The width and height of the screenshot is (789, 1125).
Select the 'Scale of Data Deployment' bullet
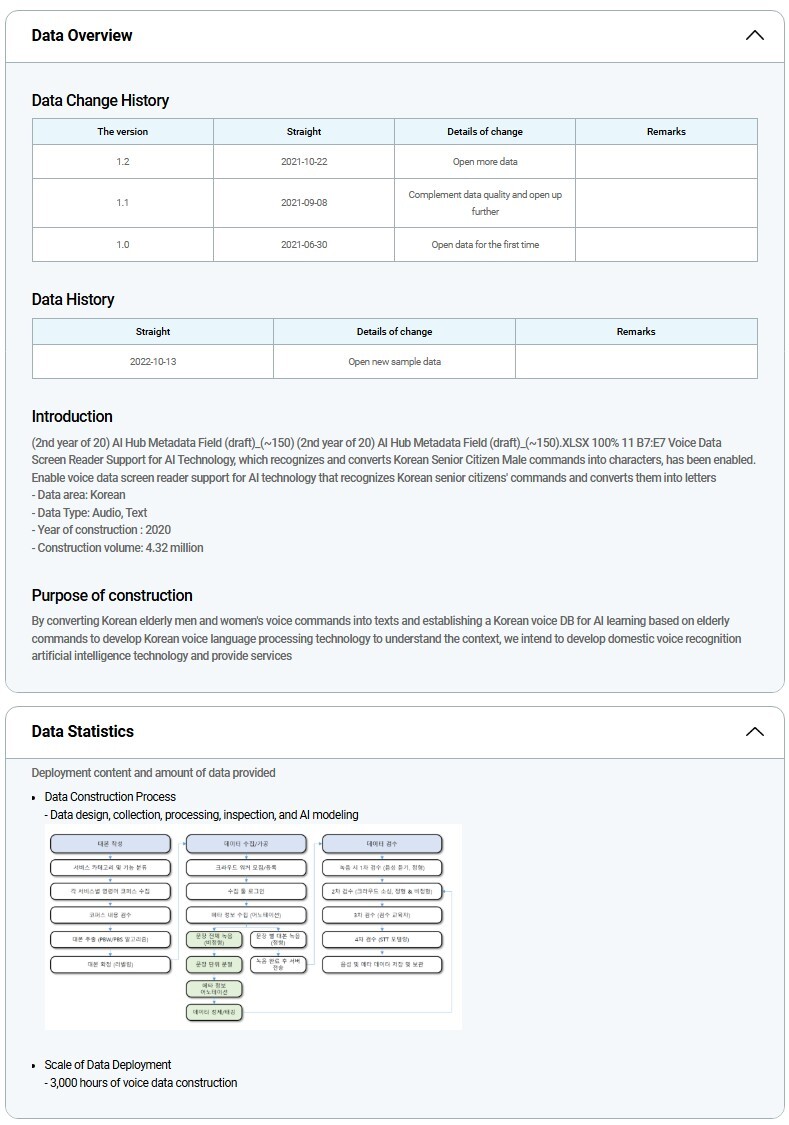point(108,1065)
